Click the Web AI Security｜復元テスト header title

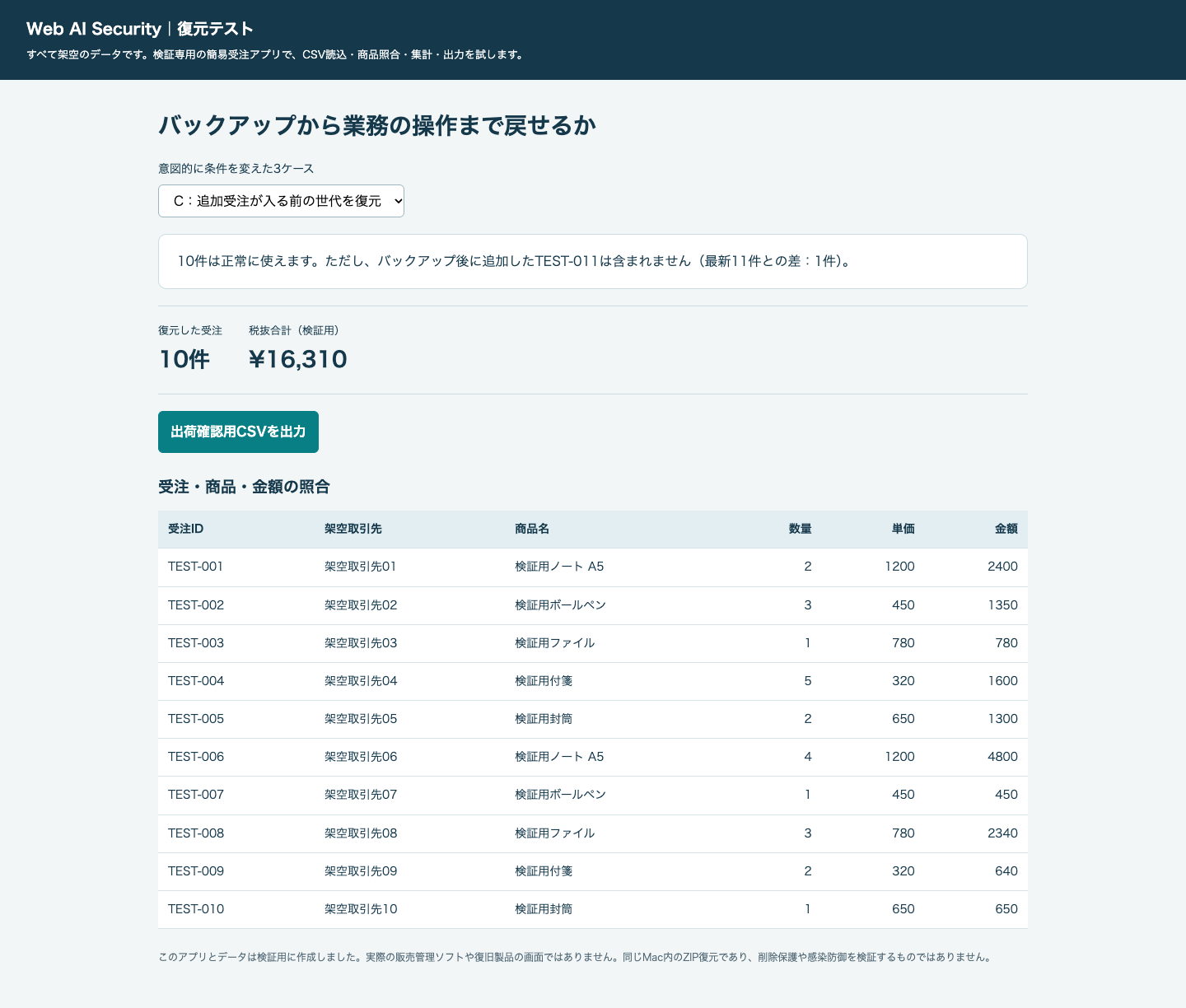click(140, 29)
